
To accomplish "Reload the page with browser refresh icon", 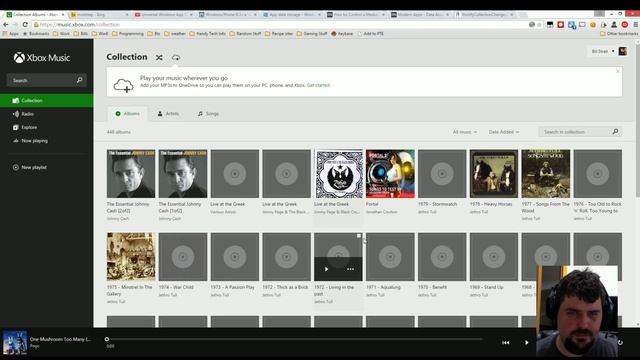I will tap(25, 24).
